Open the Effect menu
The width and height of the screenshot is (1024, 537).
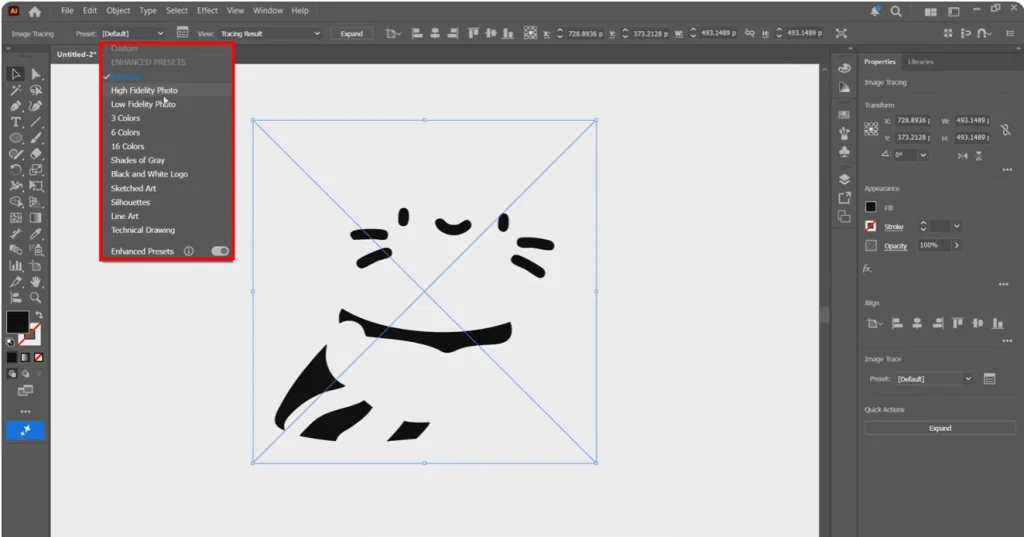tap(207, 10)
